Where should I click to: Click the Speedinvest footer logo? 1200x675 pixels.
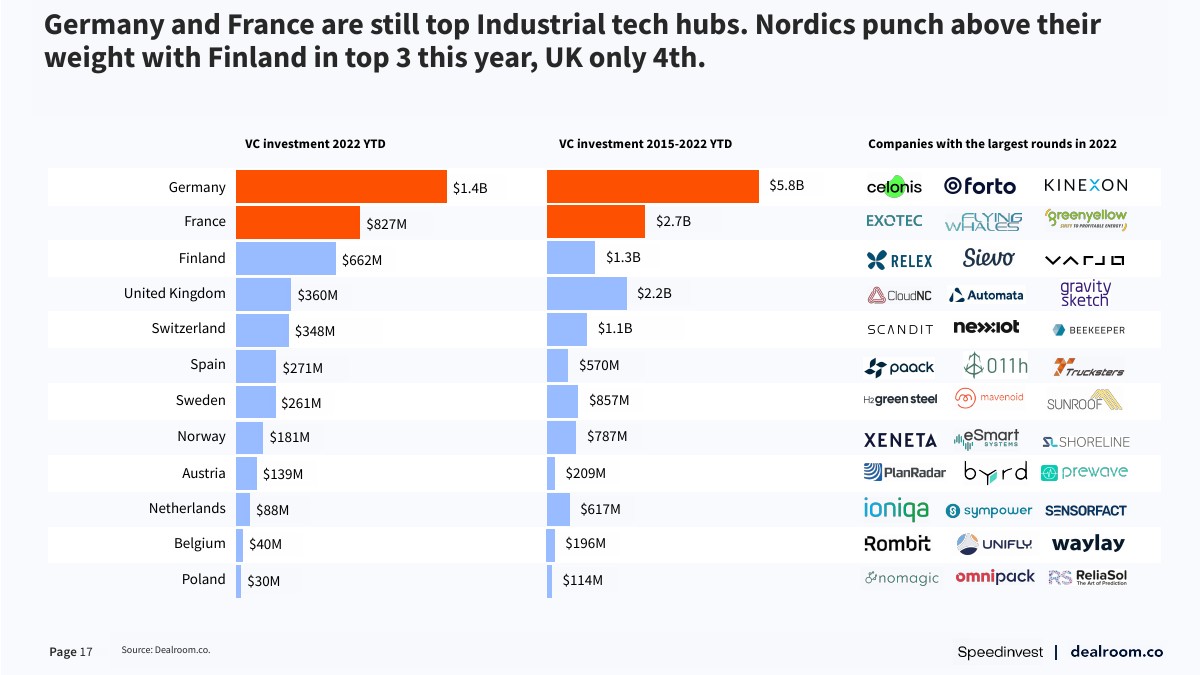1000,651
